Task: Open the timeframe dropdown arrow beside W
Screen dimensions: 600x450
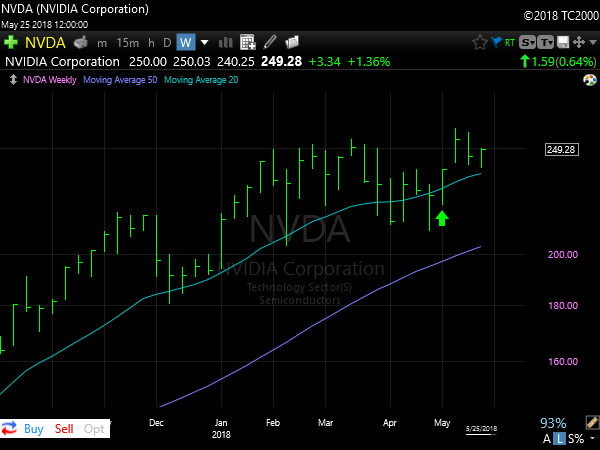Action: tap(205, 42)
